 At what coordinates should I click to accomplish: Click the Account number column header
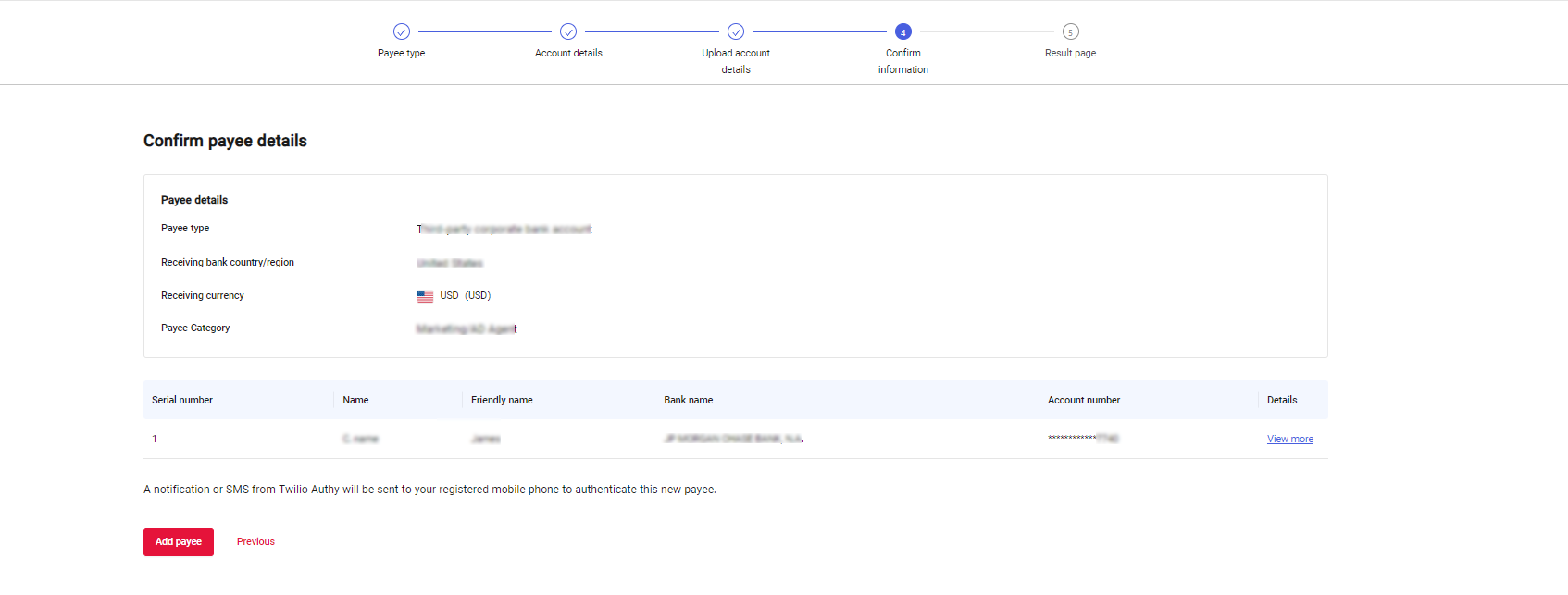point(1084,401)
